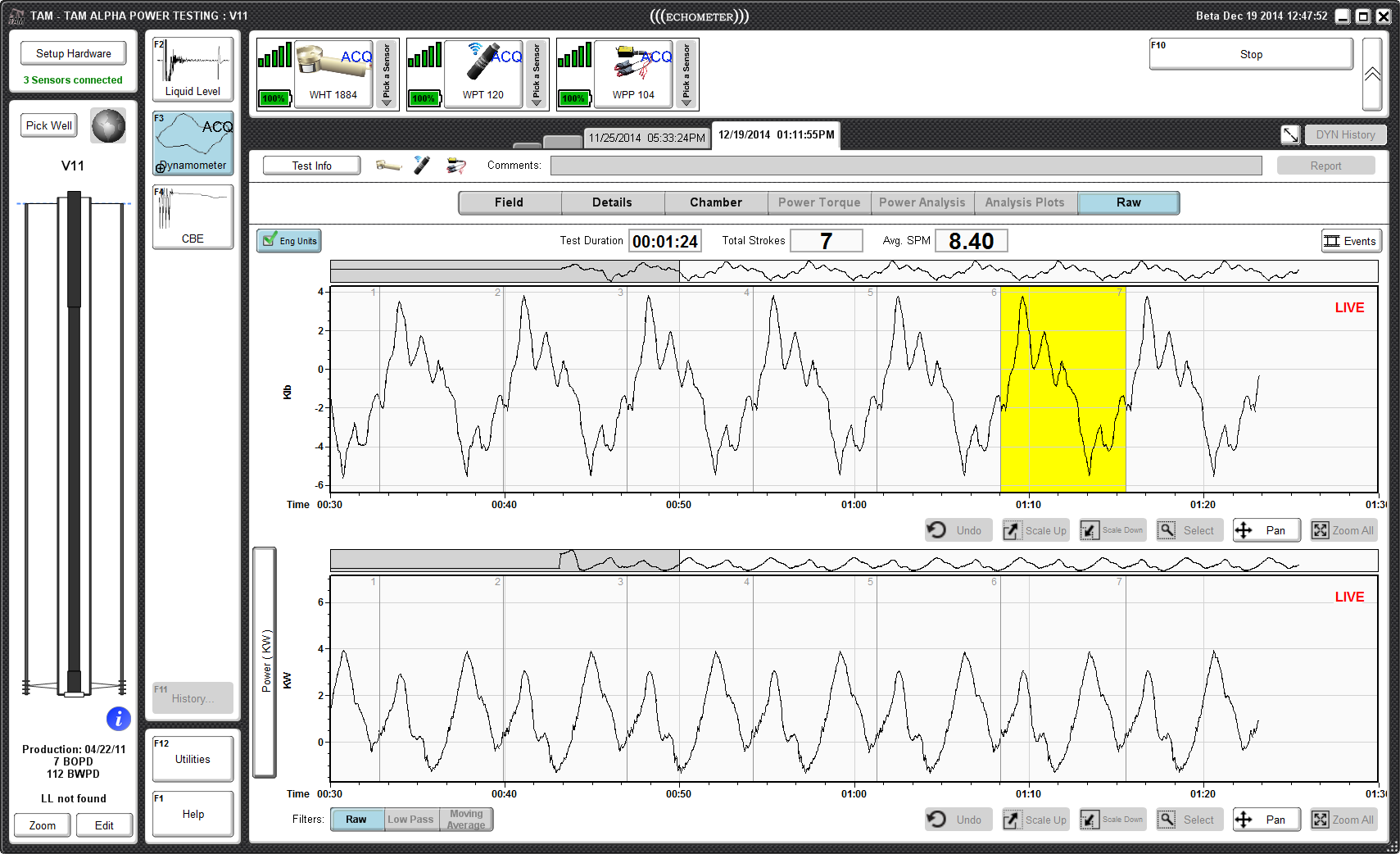Image resolution: width=1400 pixels, height=854 pixels.
Task: Expand Pick a Sensor for WHT 1884
Action: [x=387, y=75]
